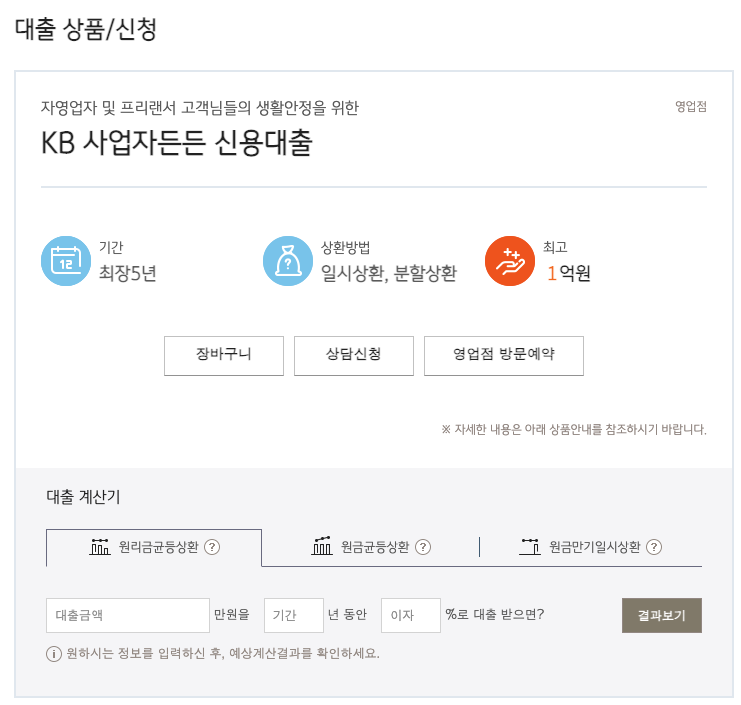Click the 년 동안 label
Viewport: 741px width, 705px height.
(x=347, y=614)
